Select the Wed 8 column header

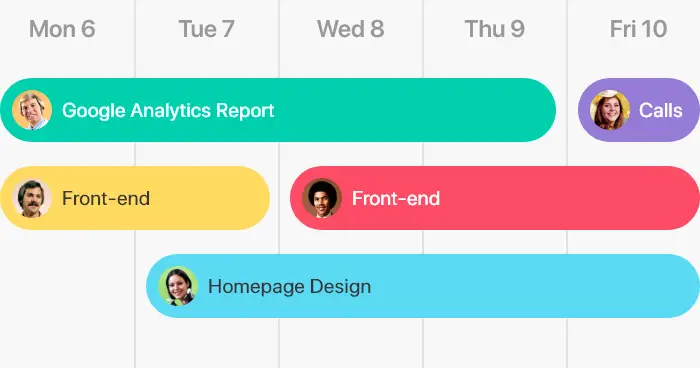click(350, 29)
